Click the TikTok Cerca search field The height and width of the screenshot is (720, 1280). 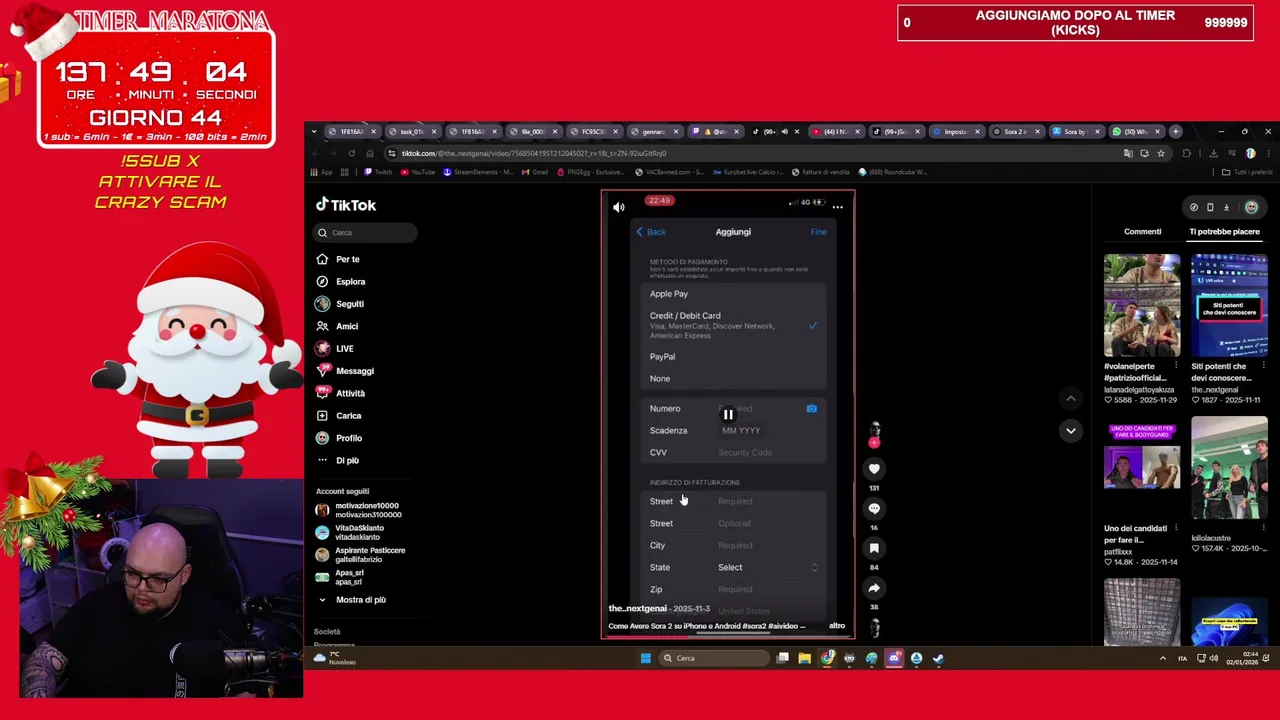(366, 233)
